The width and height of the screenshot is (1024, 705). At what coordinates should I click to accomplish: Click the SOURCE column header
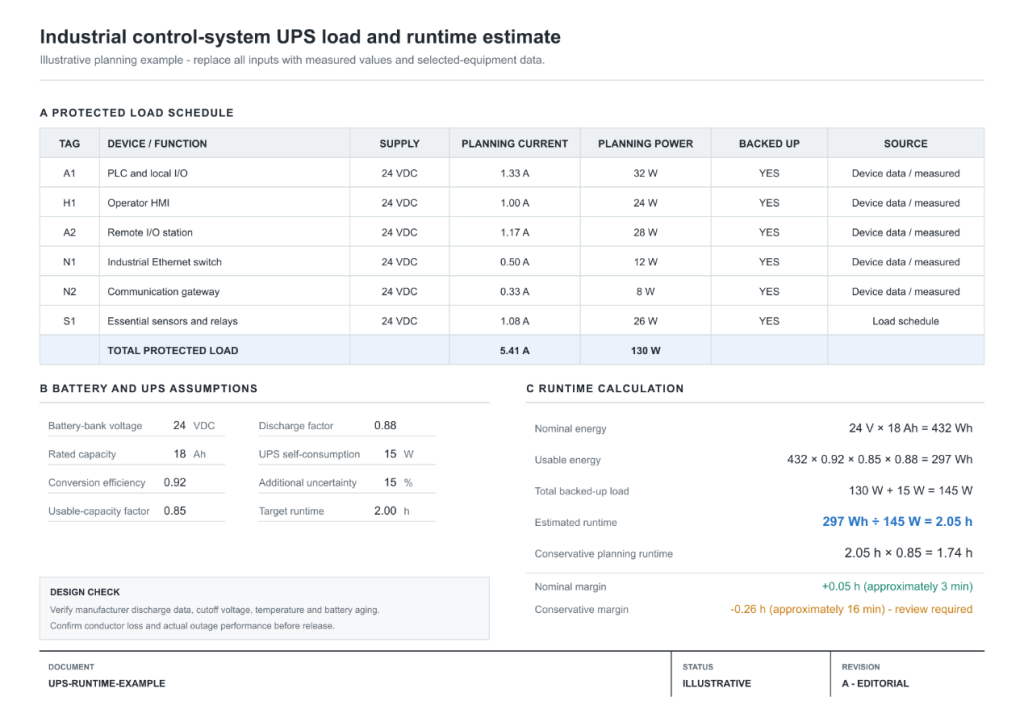905,144
